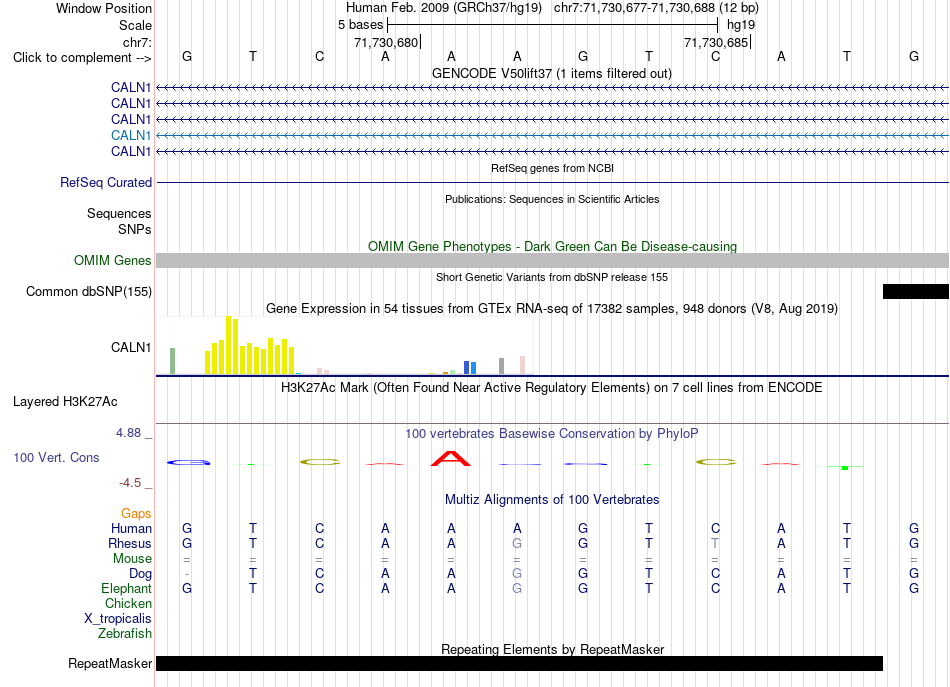Click the X_tropicalis species label
Image resolution: width=950 pixels, height=687 pixels.
(118, 619)
